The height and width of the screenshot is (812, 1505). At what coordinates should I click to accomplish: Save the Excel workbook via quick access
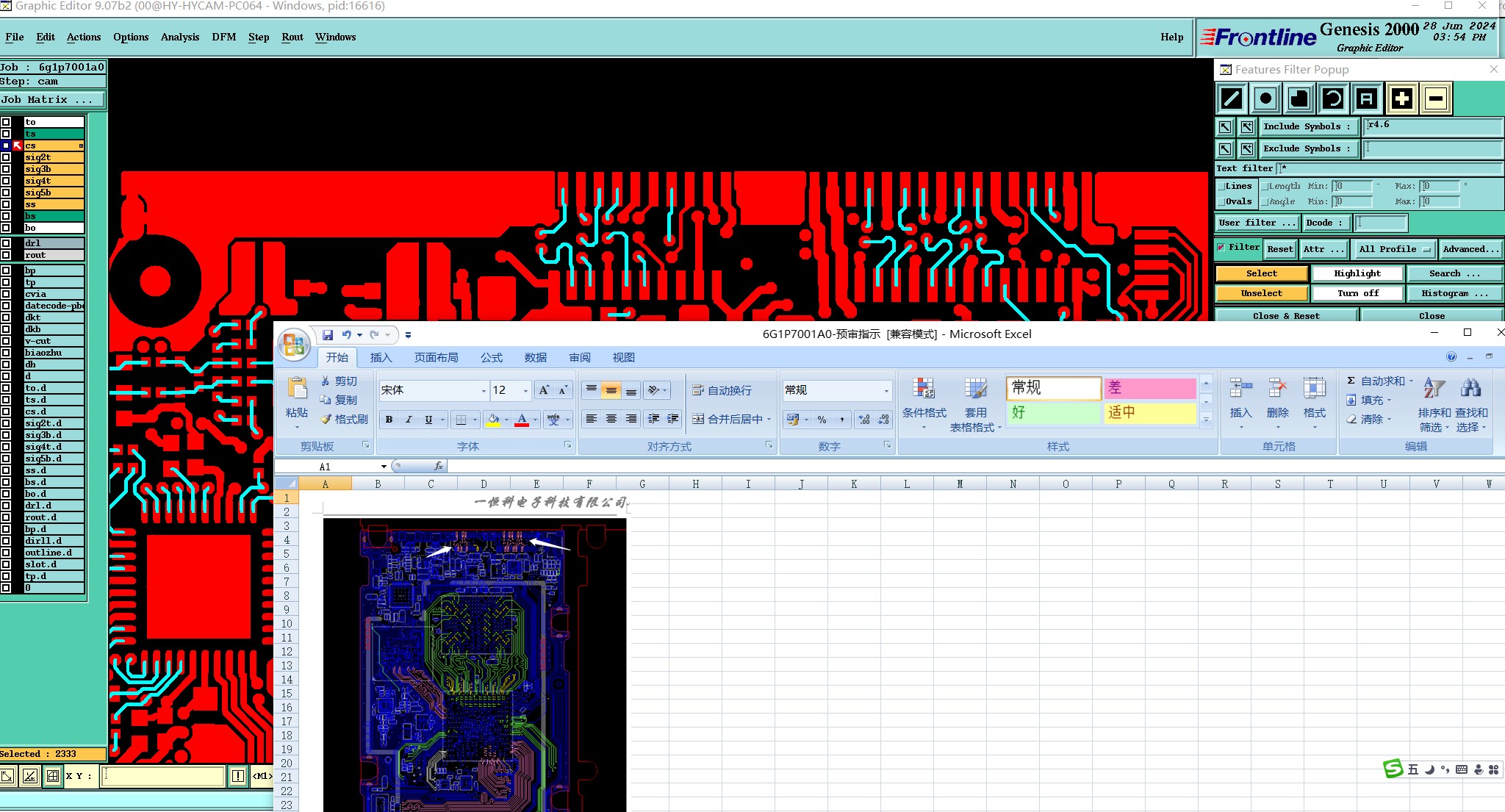click(328, 335)
